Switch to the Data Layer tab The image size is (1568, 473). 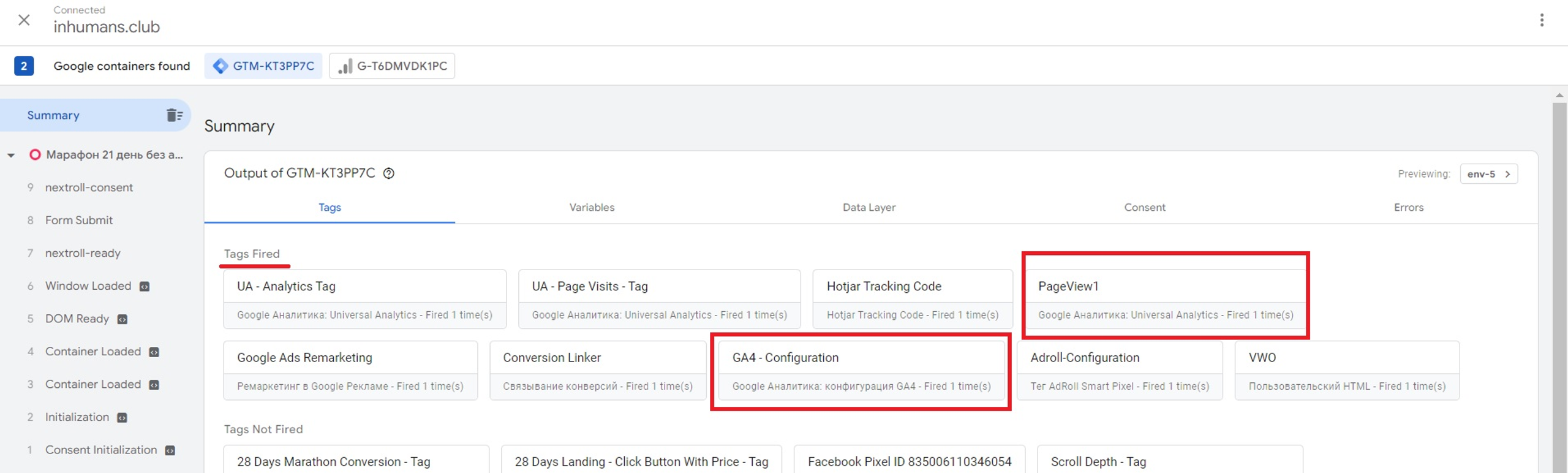[869, 207]
